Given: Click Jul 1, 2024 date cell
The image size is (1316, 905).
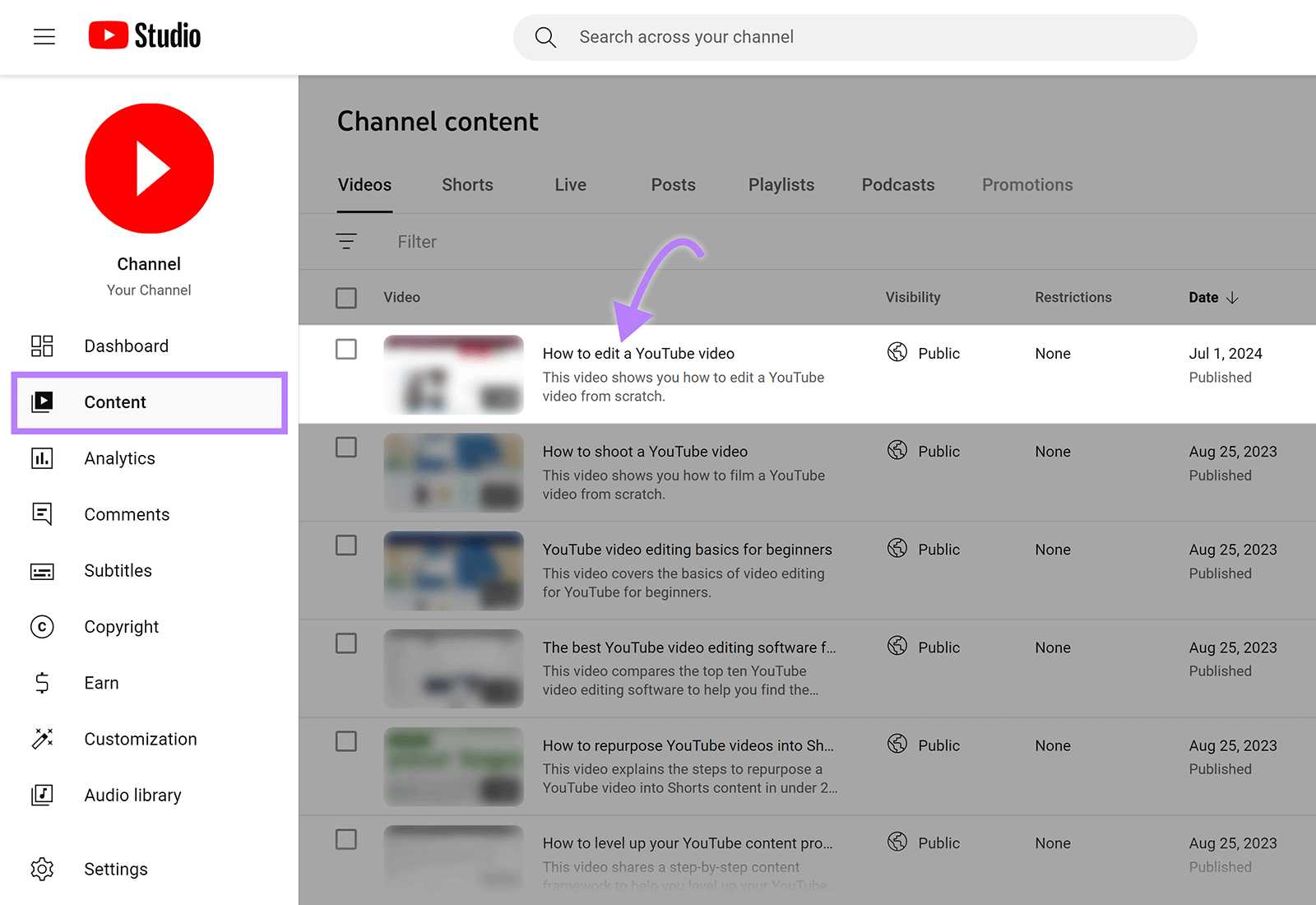Looking at the screenshot, I should (1225, 353).
